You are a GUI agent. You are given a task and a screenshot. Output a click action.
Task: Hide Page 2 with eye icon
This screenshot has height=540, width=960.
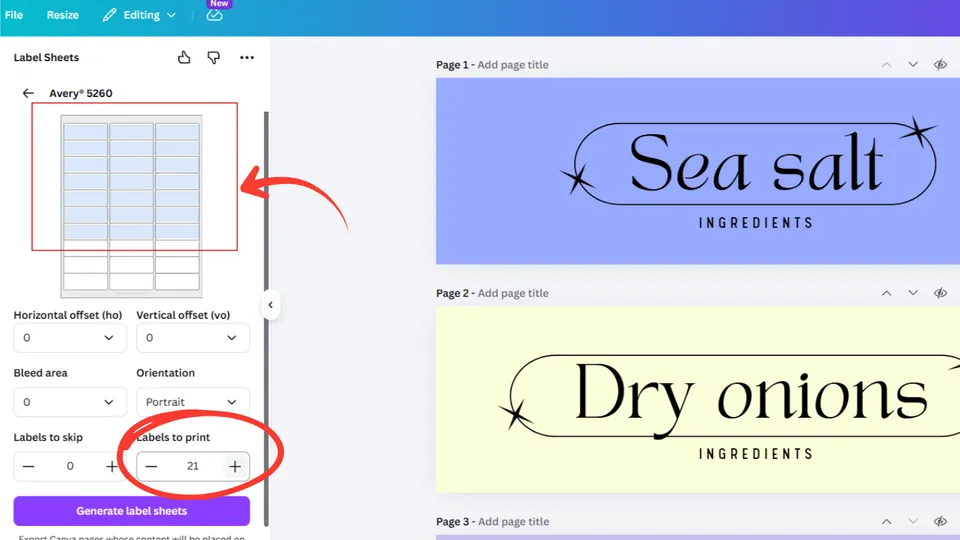pyautogui.click(x=940, y=293)
